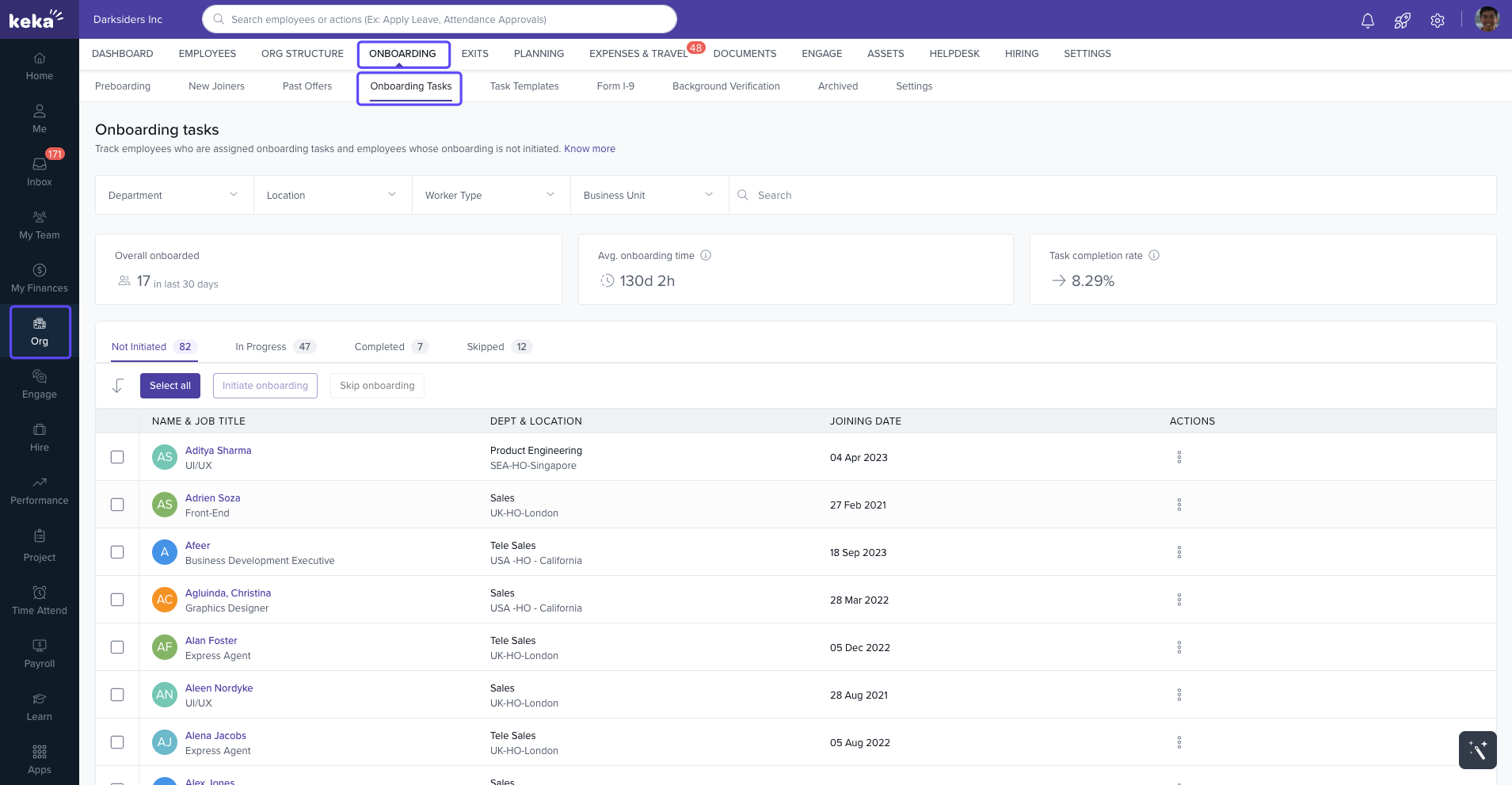Follow the Know more link
This screenshot has height=785, width=1512.
(589, 149)
